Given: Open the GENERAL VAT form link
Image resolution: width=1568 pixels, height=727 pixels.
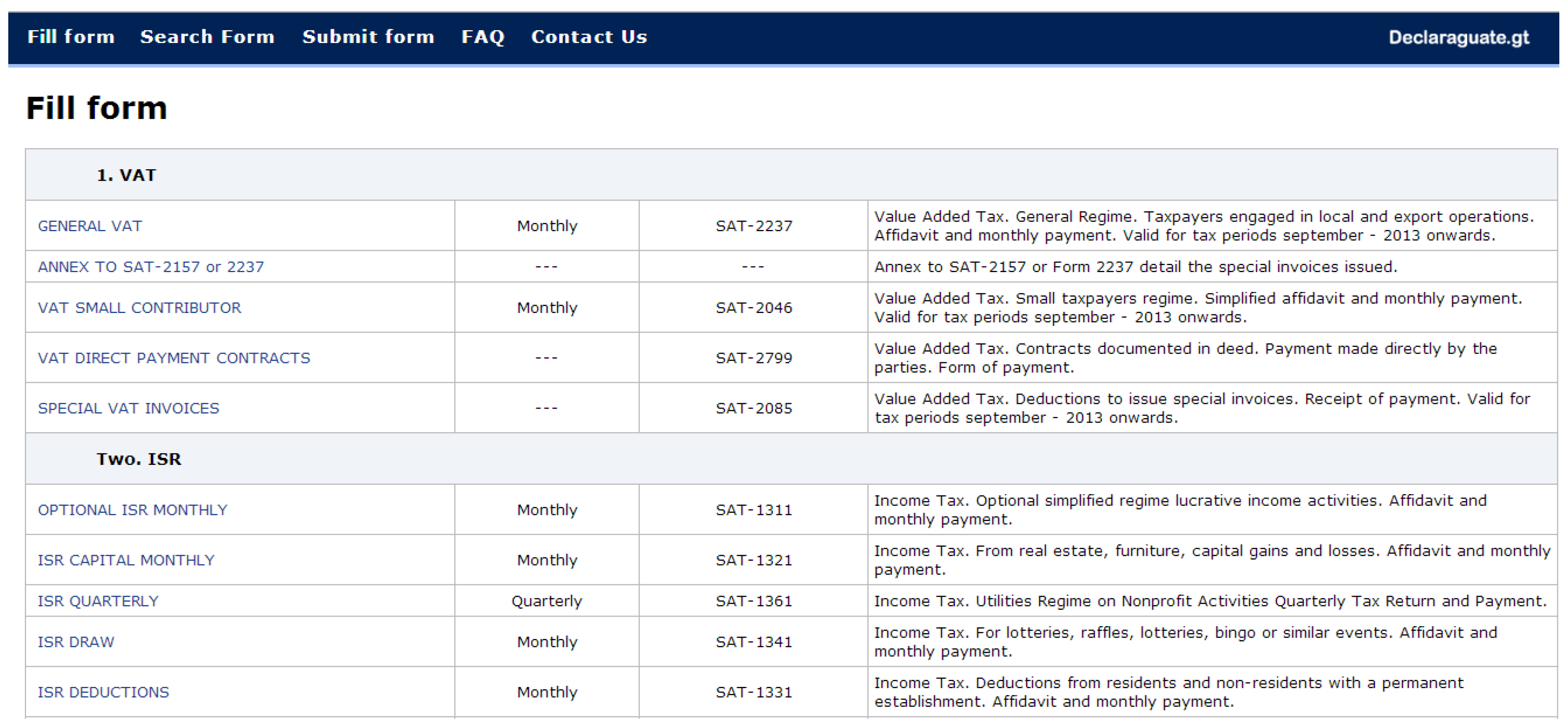Looking at the screenshot, I should click(x=89, y=226).
